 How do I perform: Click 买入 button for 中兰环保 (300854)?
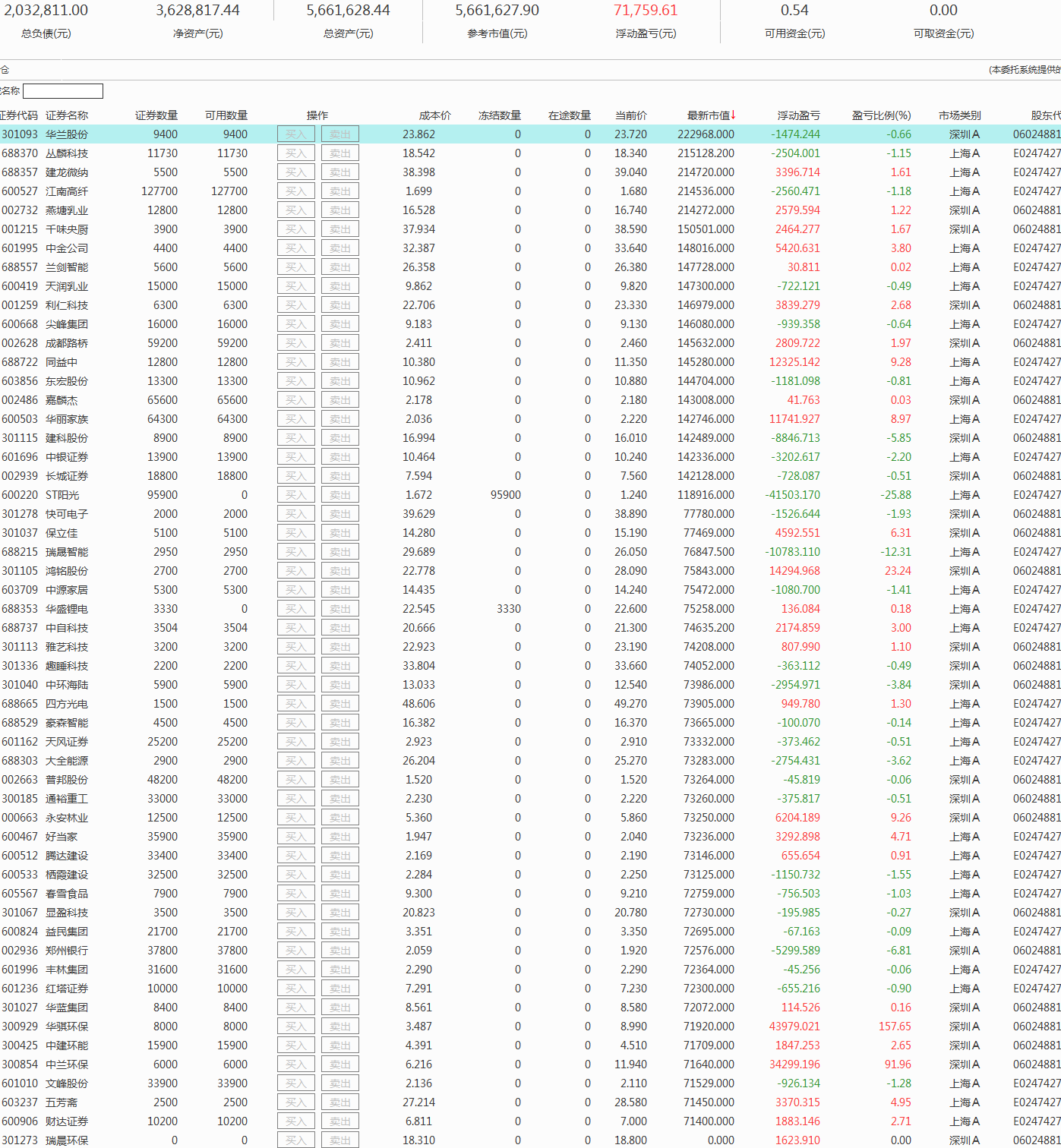[296, 1064]
